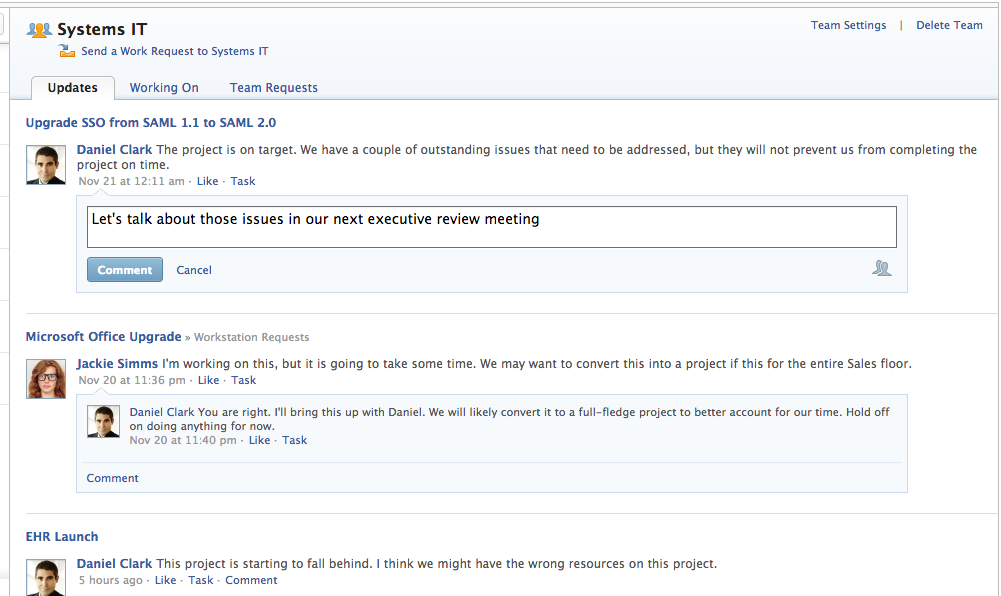Open Jackie Simms' profile picture
The image size is (1001, 596).
[x=46, y=378]
